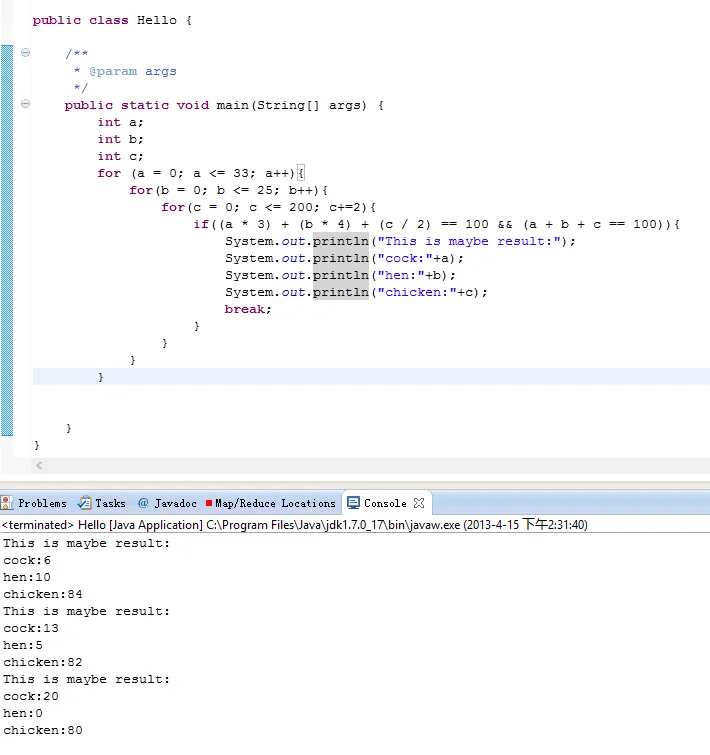This screenshot has width=710, height=755.
Task: Click console output 'cock:20'
Action: click(31, 696)
